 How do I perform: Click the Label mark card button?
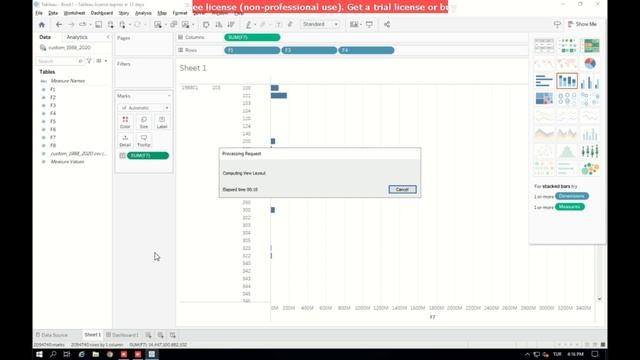tap(162, 122)
